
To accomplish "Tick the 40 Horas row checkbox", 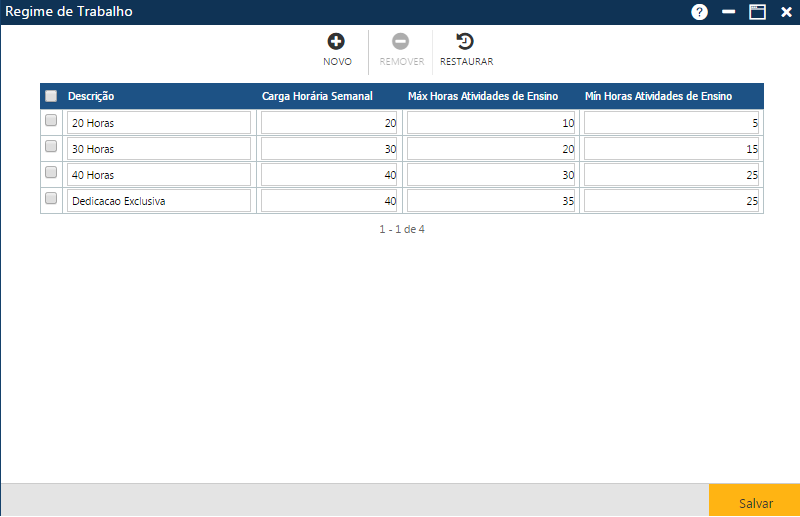I will click(x=51, y=172).
